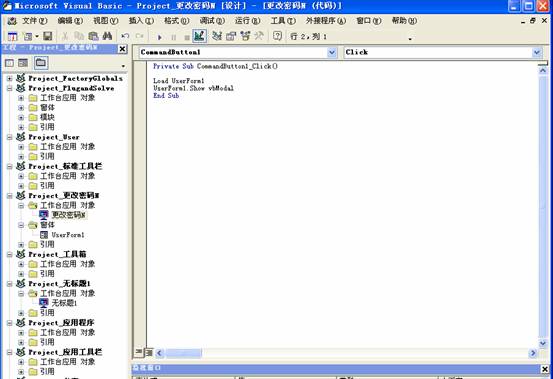Open the Click procedure dropdown
553x379 pixels.
[536, 53]
